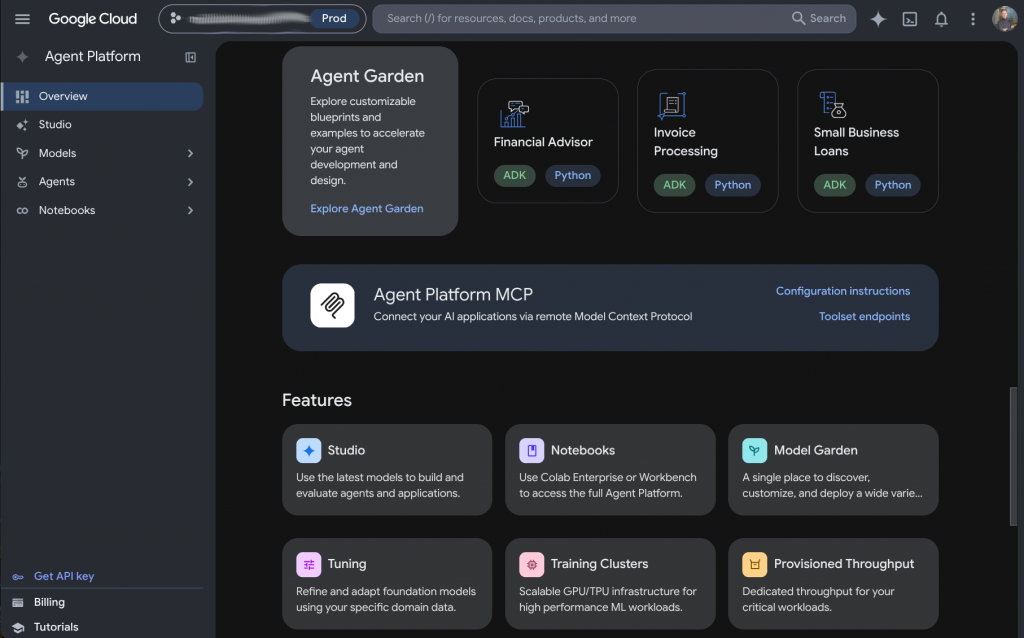Click the Notebooks feature card icon

pyautogui.click(x=532, y=451)
